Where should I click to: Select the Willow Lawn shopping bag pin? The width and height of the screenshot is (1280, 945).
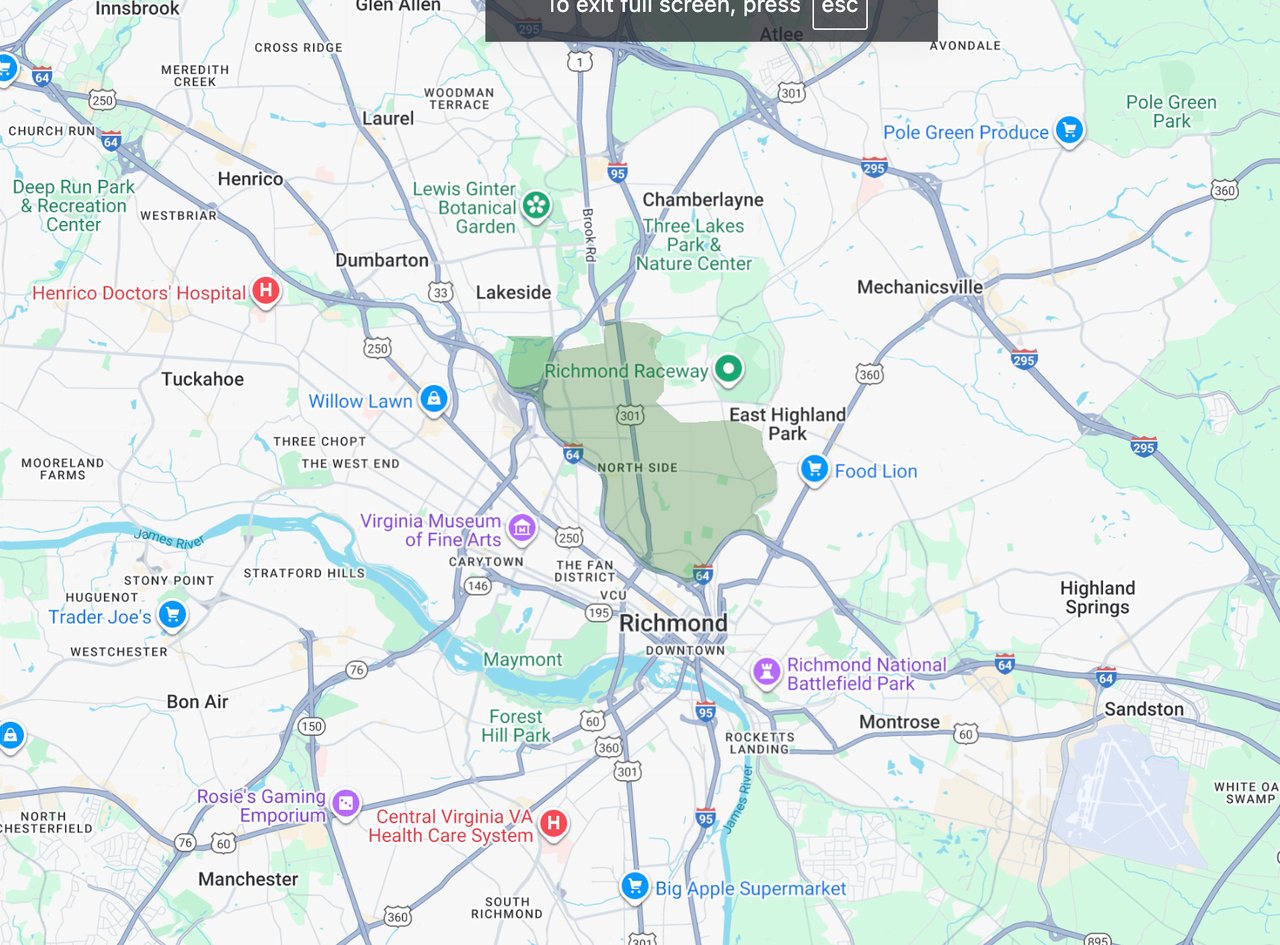coord(433,400)
